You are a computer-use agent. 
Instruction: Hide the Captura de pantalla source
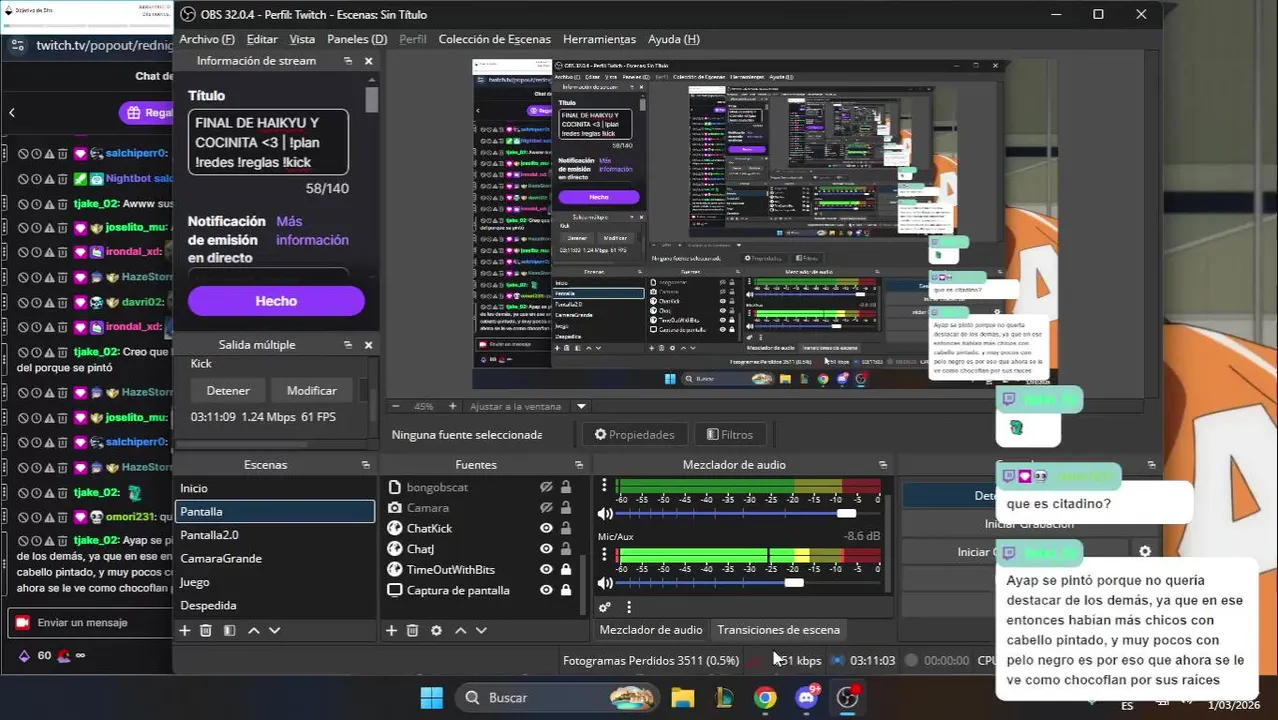[x=546, y=590]
